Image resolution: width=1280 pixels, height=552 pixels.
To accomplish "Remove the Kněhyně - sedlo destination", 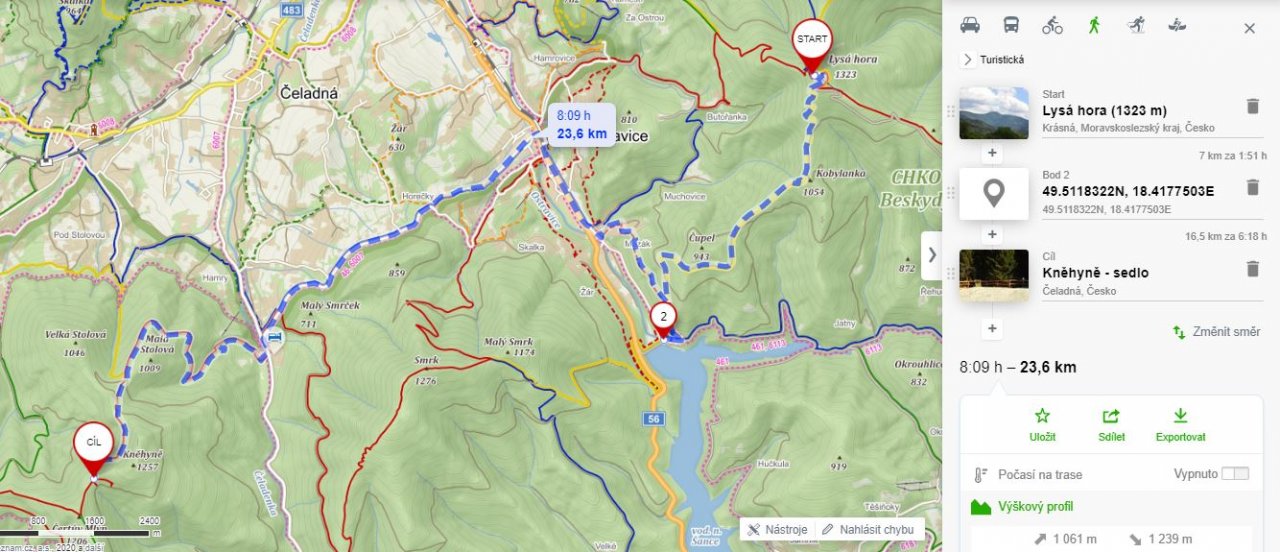I will coord(1252,268).
